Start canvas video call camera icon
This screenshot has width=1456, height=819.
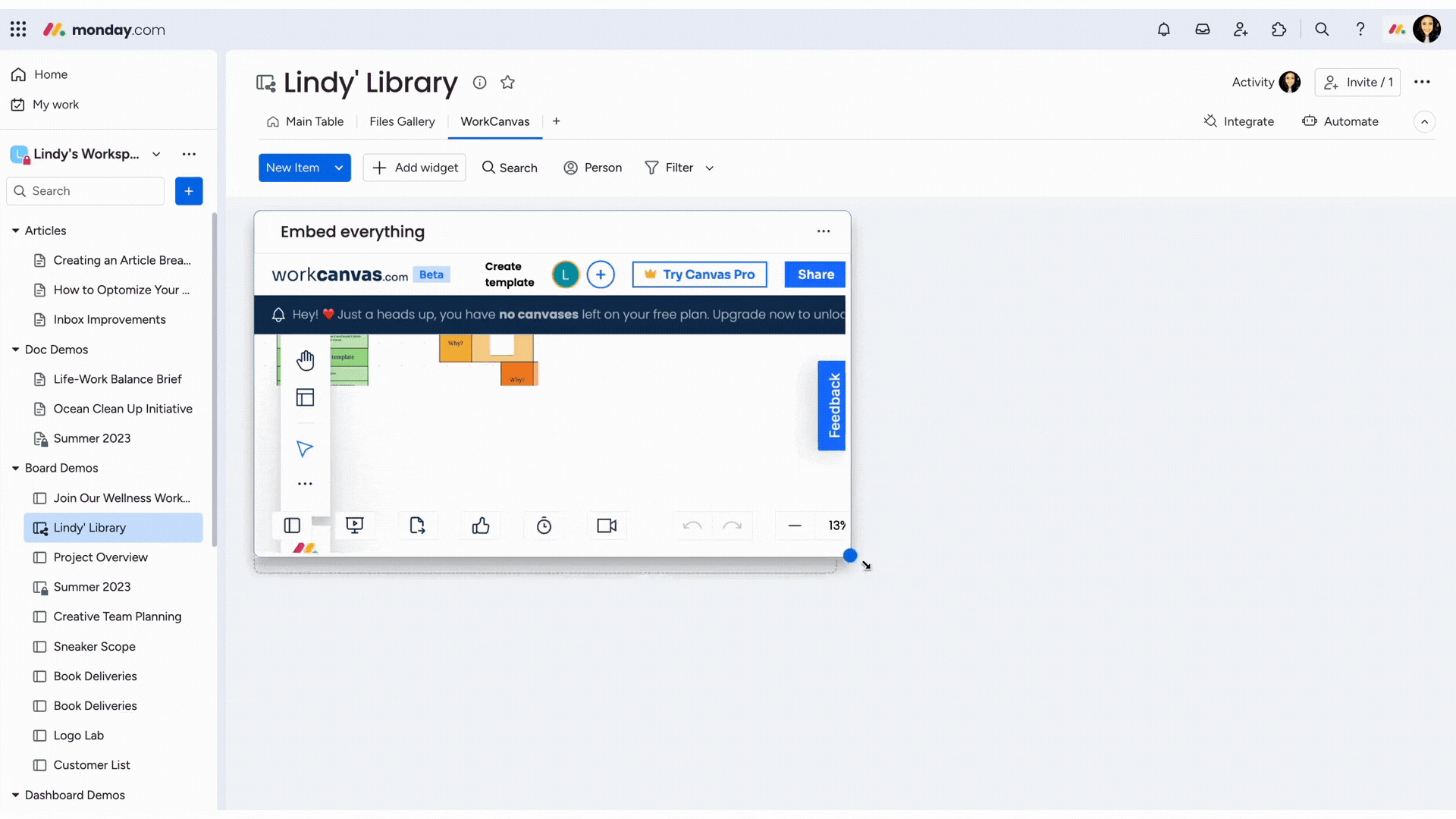[x=607, y=526]
